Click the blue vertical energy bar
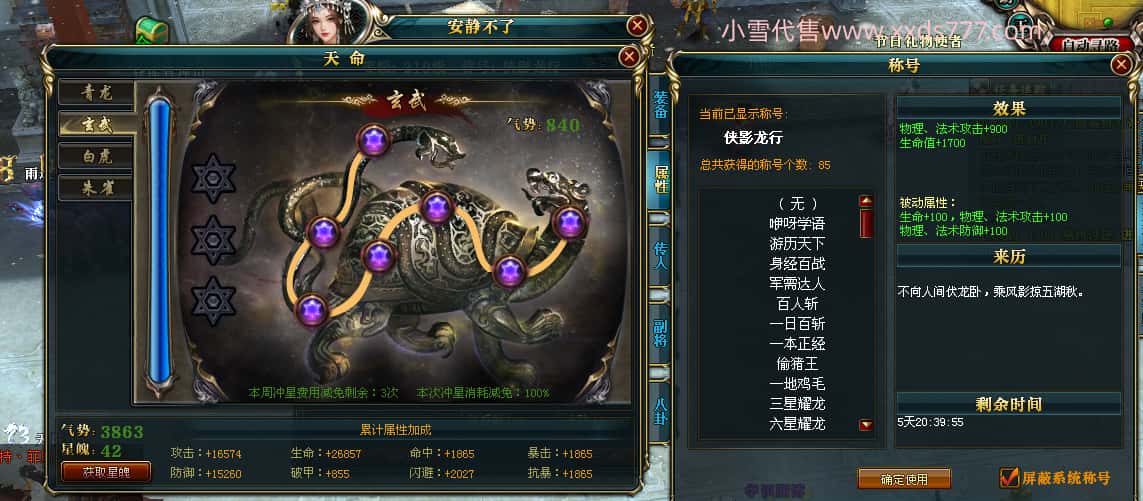This screenshot has width=1143, height=501. pos(160,241)
